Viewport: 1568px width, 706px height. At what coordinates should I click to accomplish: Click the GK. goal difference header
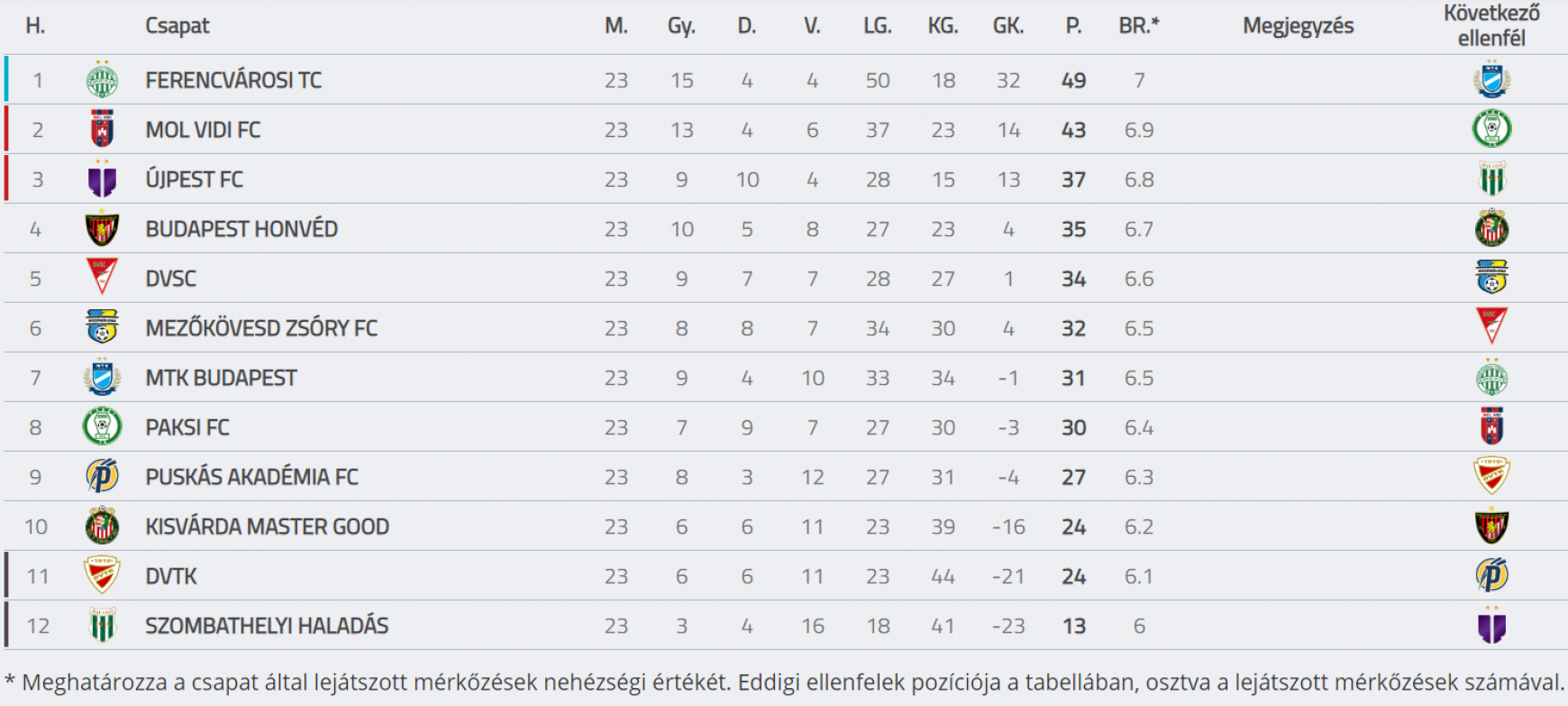pyautogui.click(x=1008, y=26)
